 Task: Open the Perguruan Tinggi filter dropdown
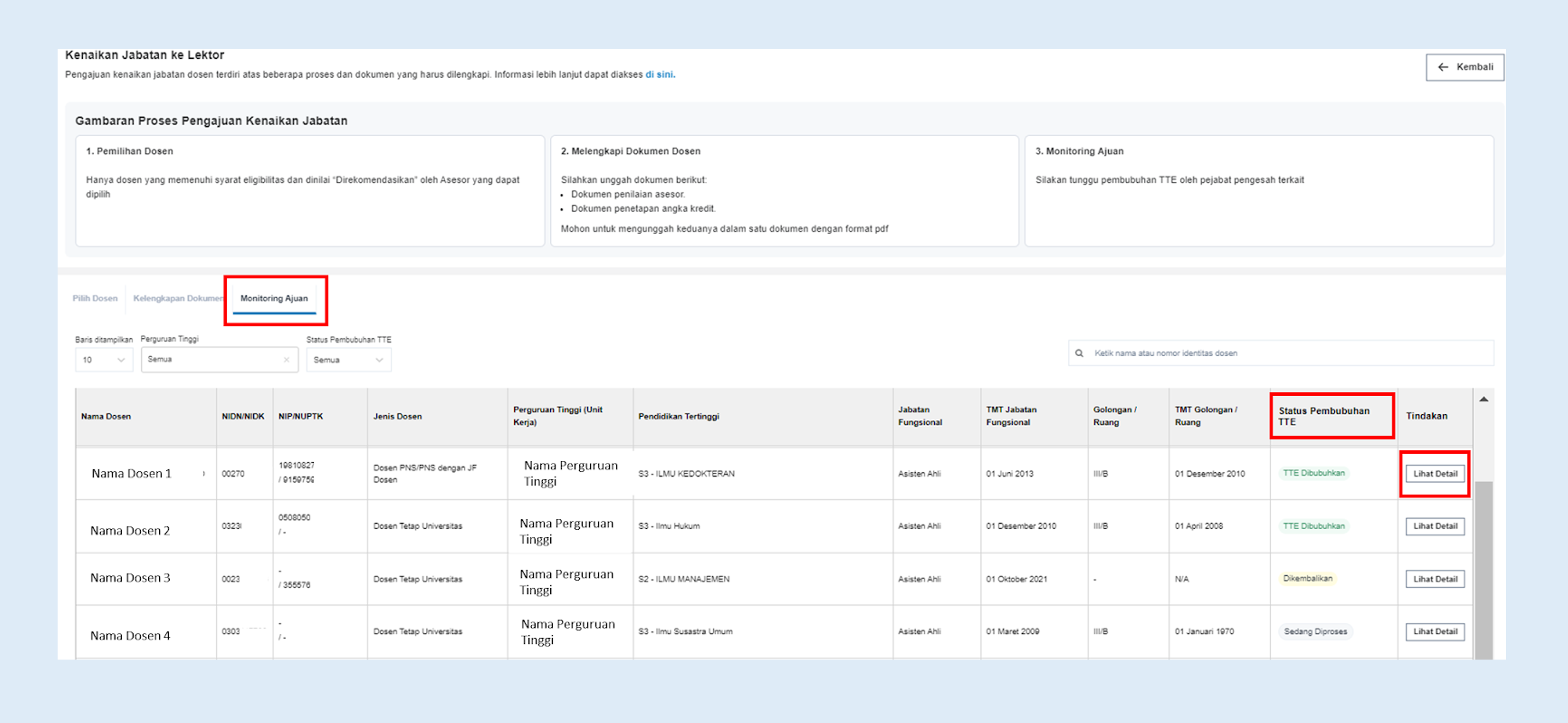(x=219, y=360)
